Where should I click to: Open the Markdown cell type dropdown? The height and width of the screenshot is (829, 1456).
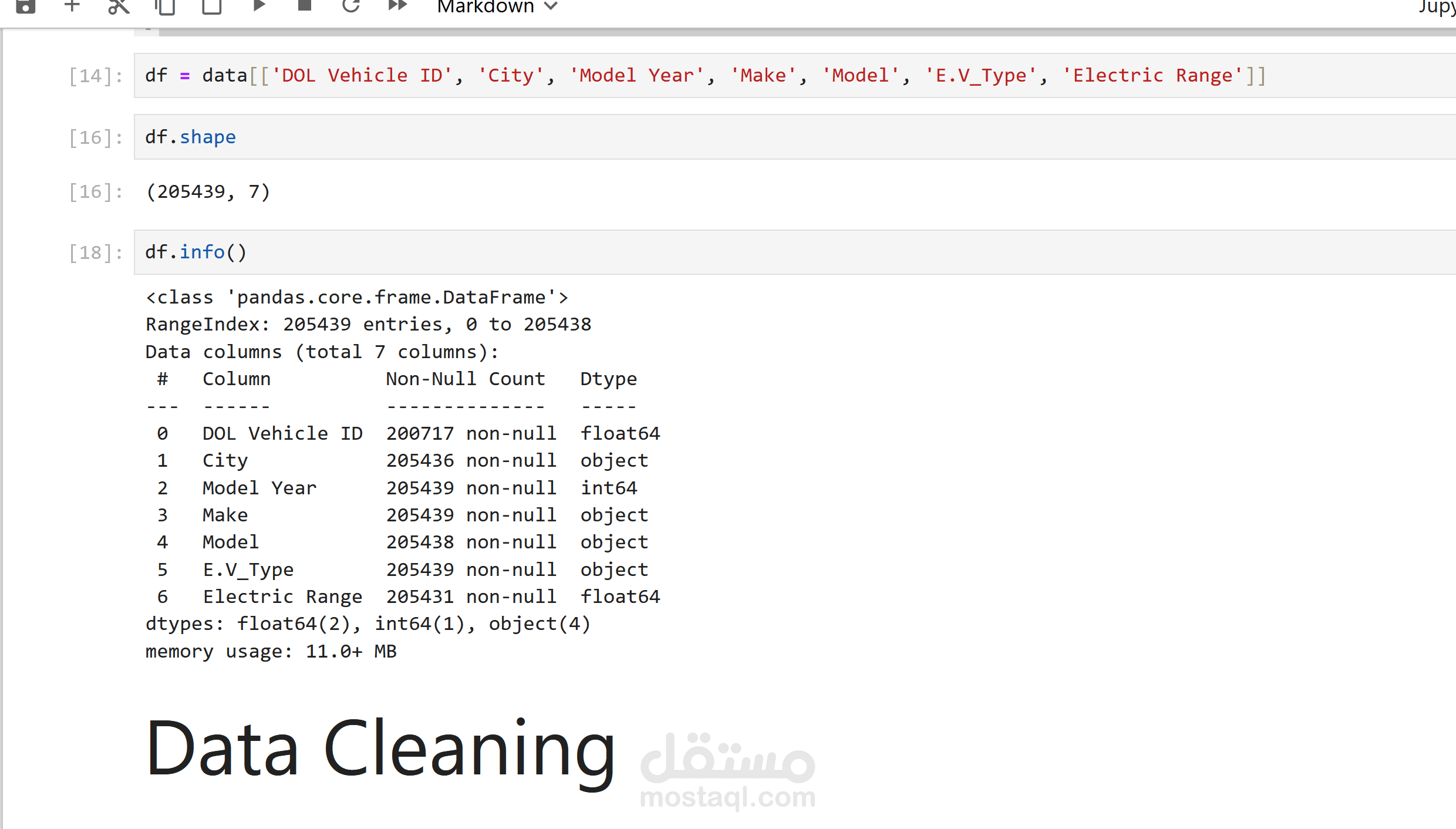coord(486,7)
